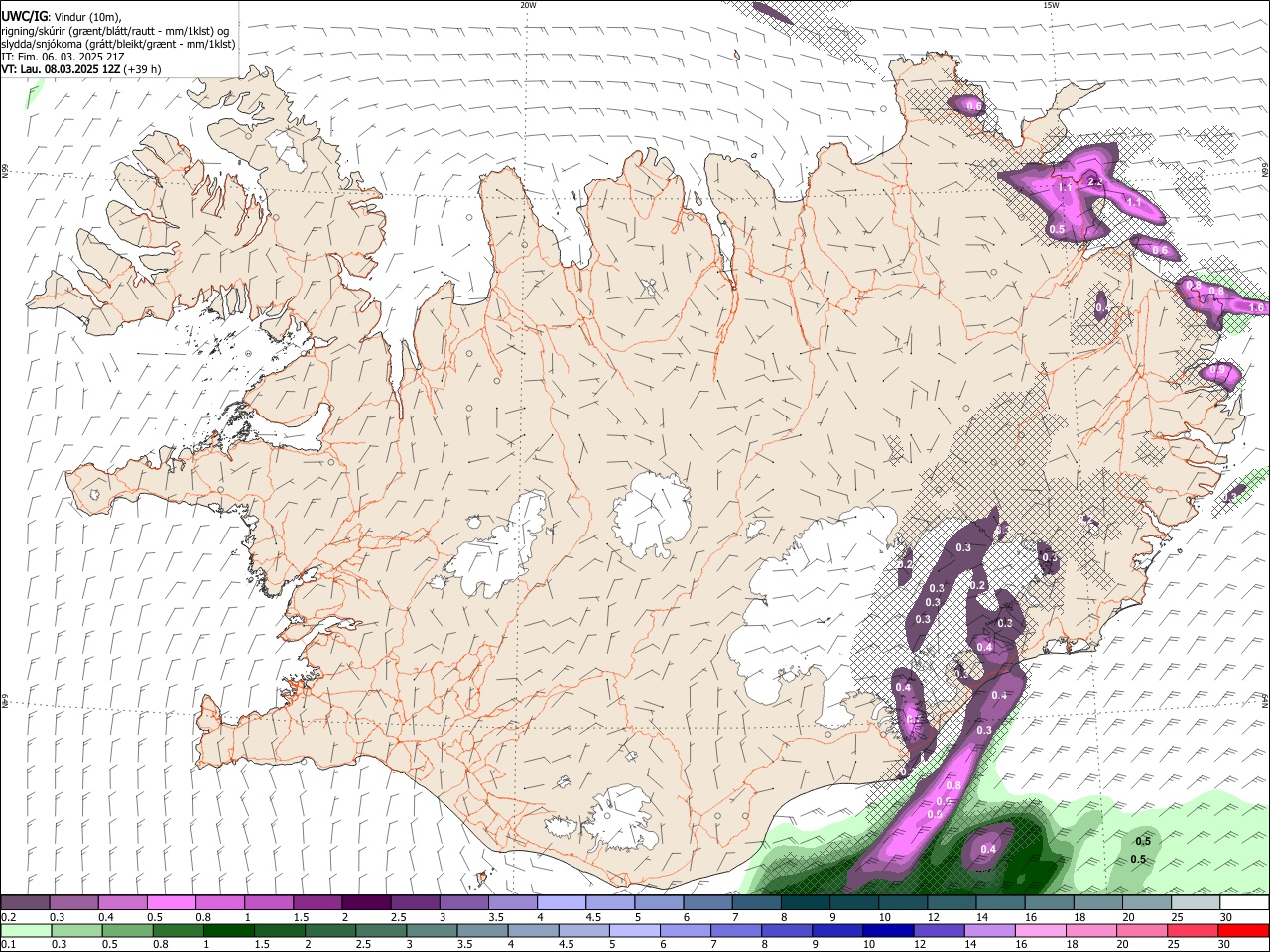Click the '0.2' label on the upper scale
This screenshot has height=952, width=1270.
pos(8,917)
